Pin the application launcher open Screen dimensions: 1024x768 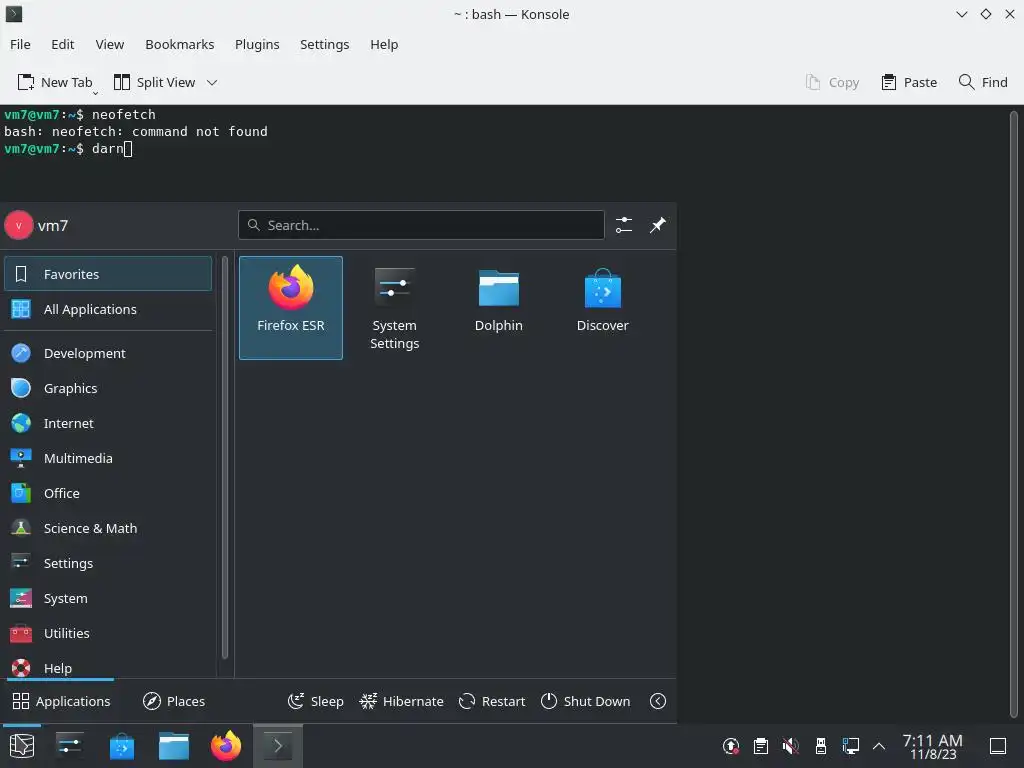coord(658,225)
